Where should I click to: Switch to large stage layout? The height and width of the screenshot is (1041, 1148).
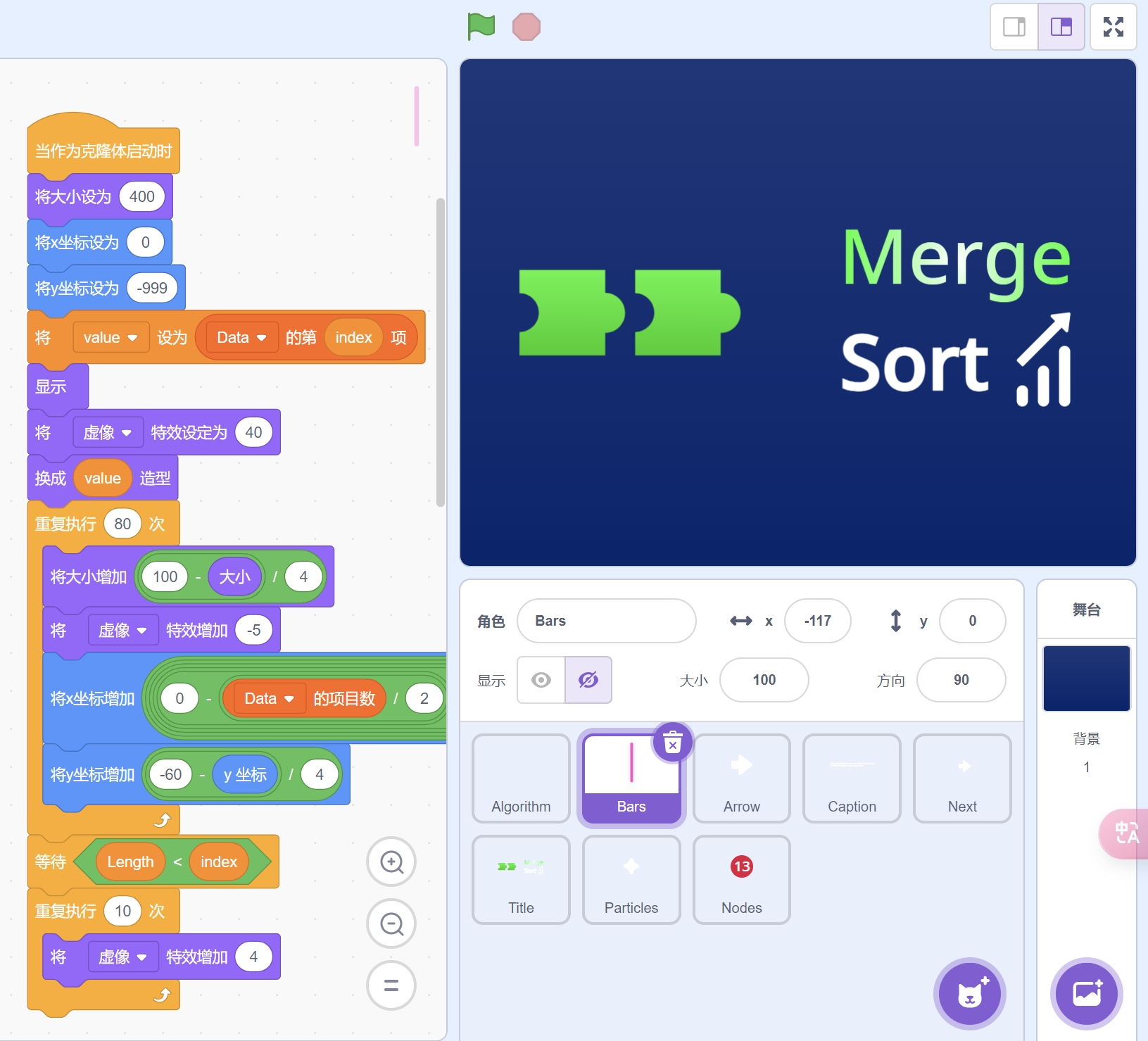point(1061,27)
